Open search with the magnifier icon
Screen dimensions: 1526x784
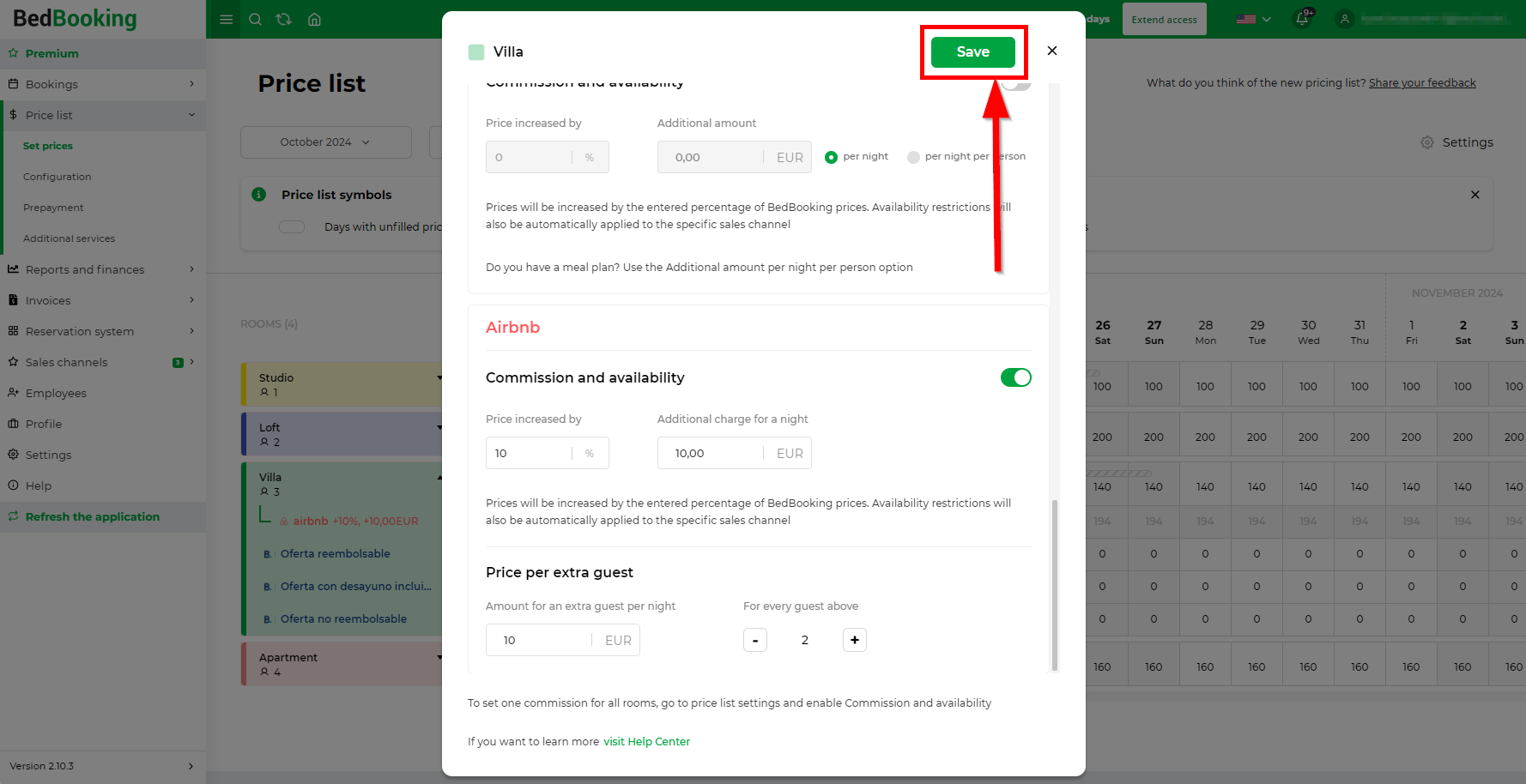255,19
